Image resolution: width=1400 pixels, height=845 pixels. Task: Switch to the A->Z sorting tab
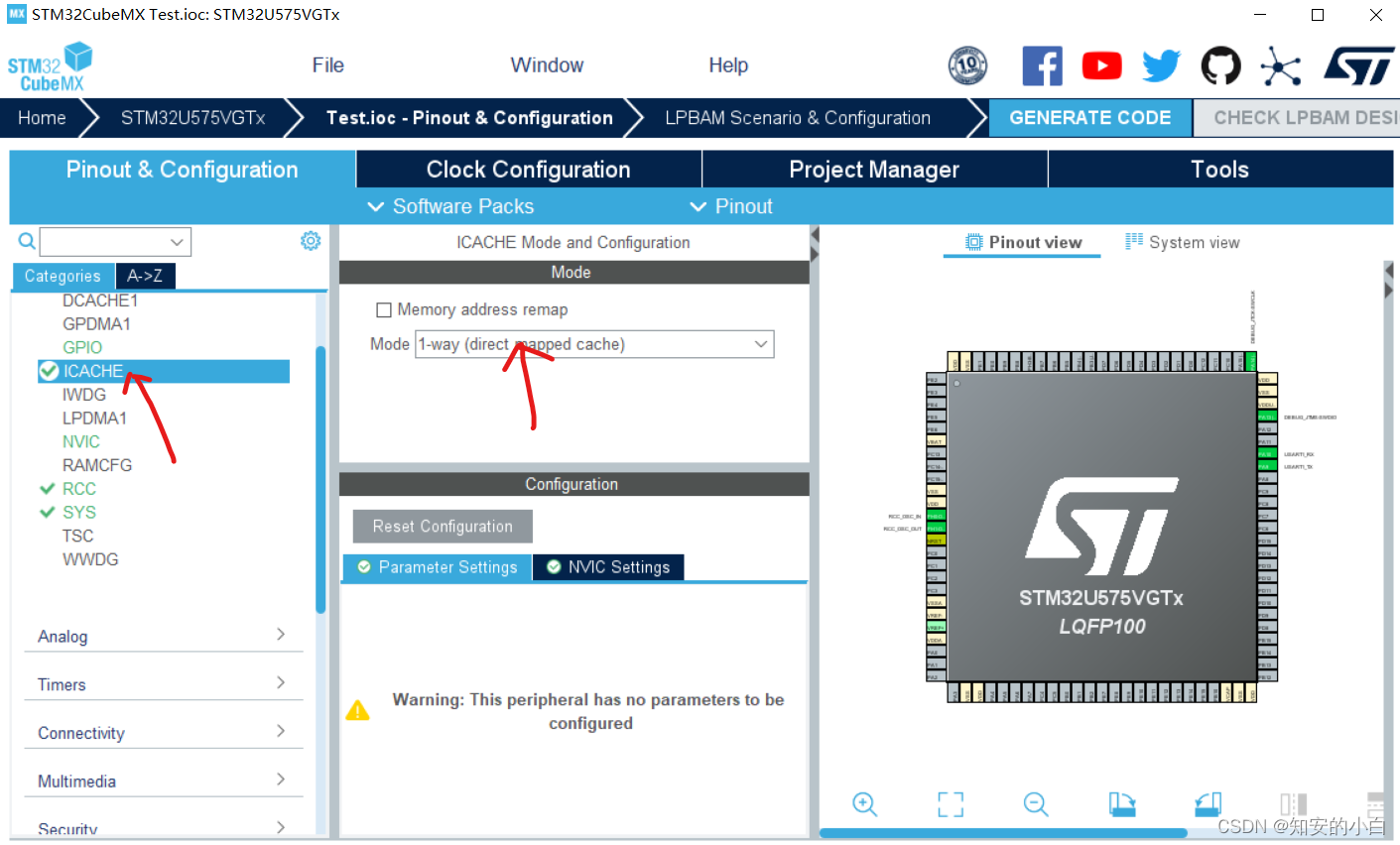[145, 276]
